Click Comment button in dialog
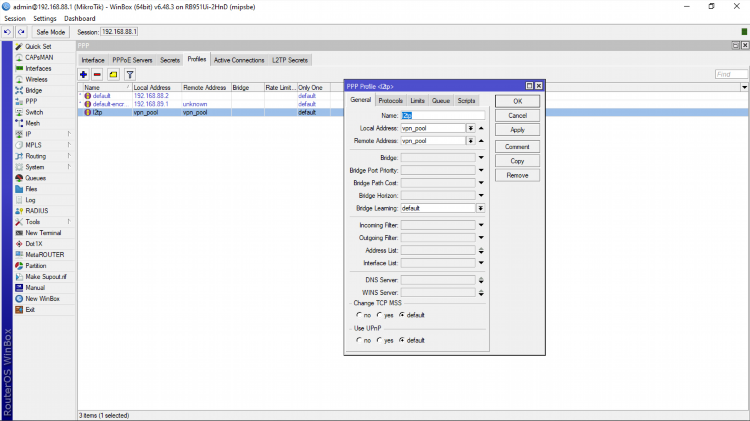Image resolution: width=750 pixels, height=421 pixels. [518, 147]
